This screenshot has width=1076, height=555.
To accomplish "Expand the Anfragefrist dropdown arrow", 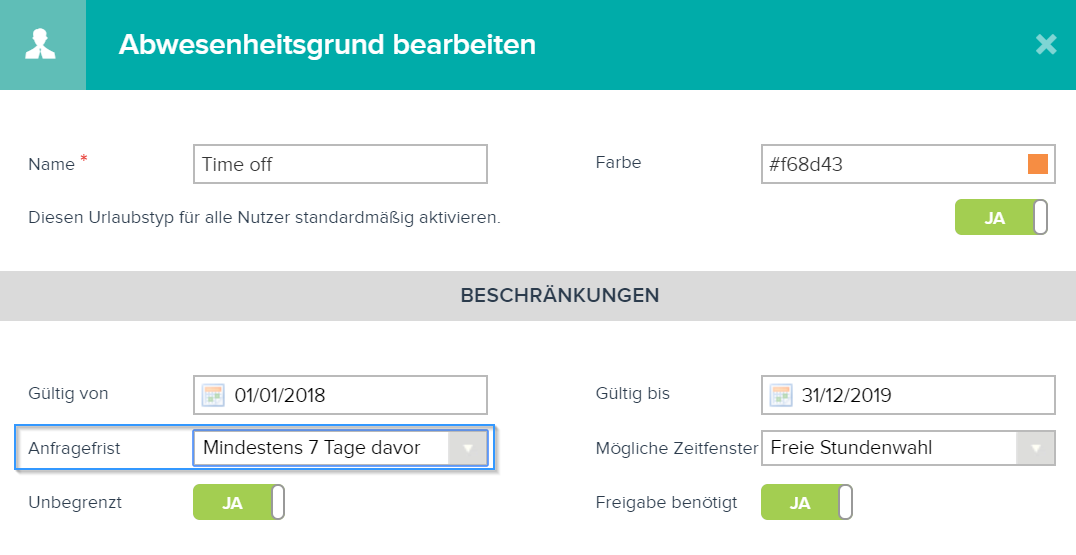I will (467, 448).
